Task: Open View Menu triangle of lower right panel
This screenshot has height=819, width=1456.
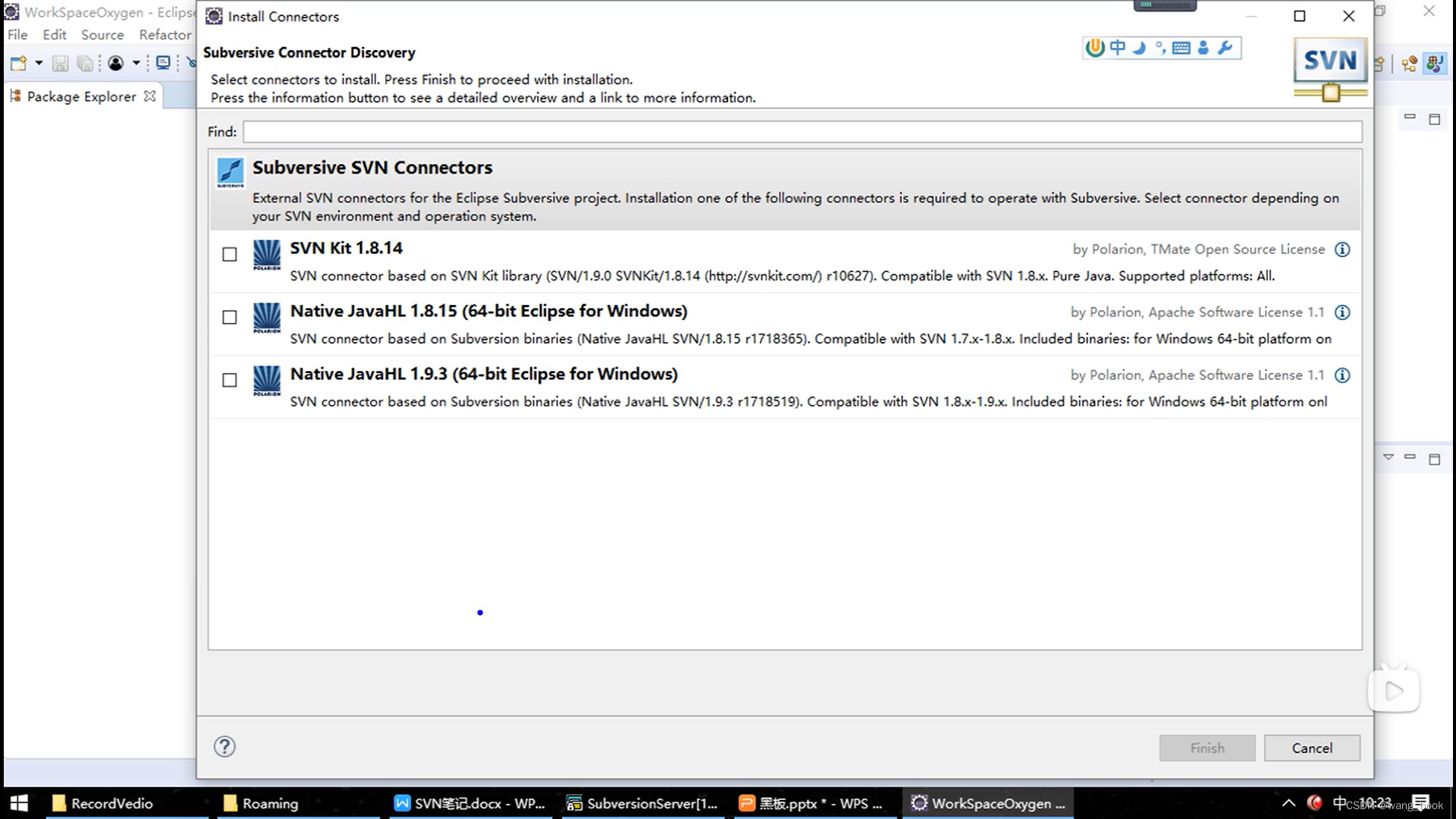Action: coord(1389,457)
